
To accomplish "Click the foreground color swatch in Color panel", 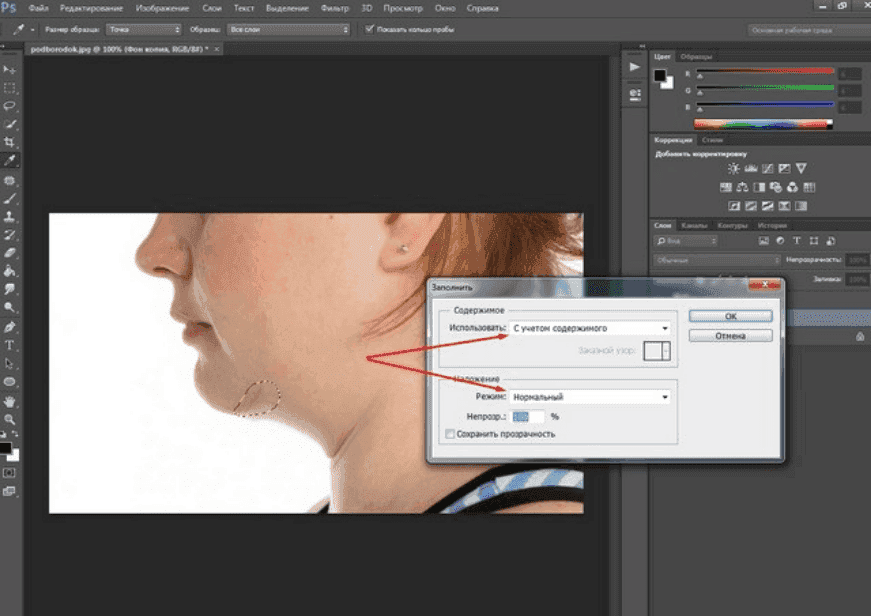I will [661, 75].
